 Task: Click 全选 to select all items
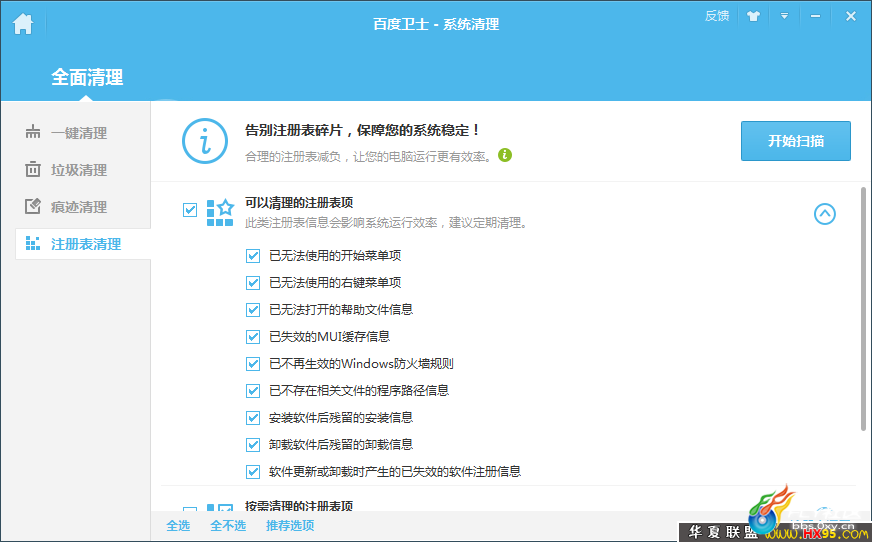pos(178,525)
